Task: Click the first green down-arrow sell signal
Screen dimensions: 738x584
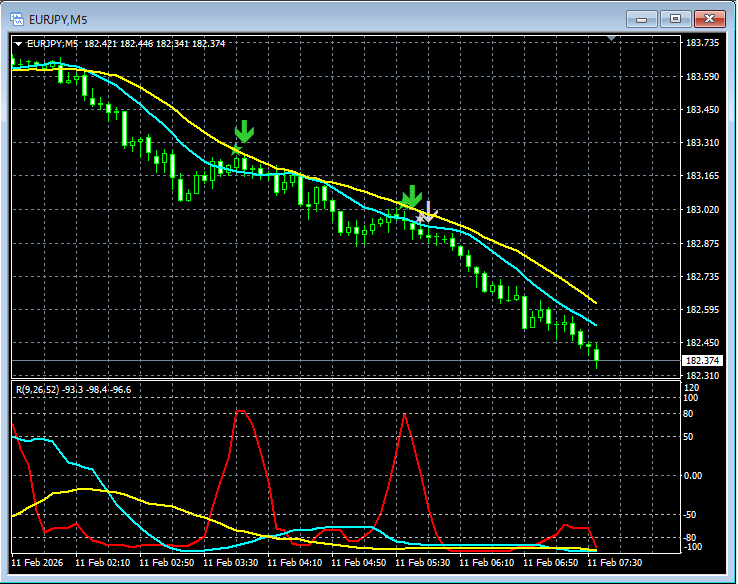Action: (244, 132)
